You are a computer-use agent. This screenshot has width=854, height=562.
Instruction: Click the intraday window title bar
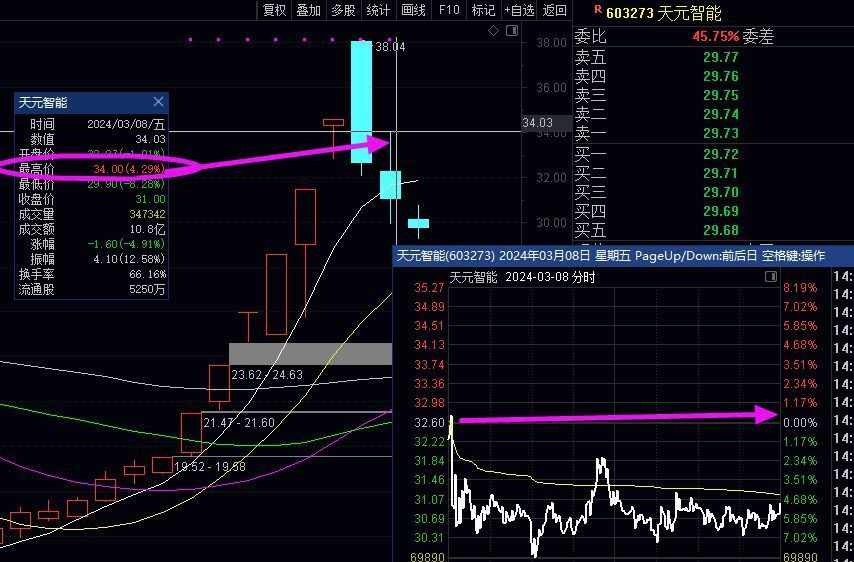pyautogui.click(x=623, y=255)
